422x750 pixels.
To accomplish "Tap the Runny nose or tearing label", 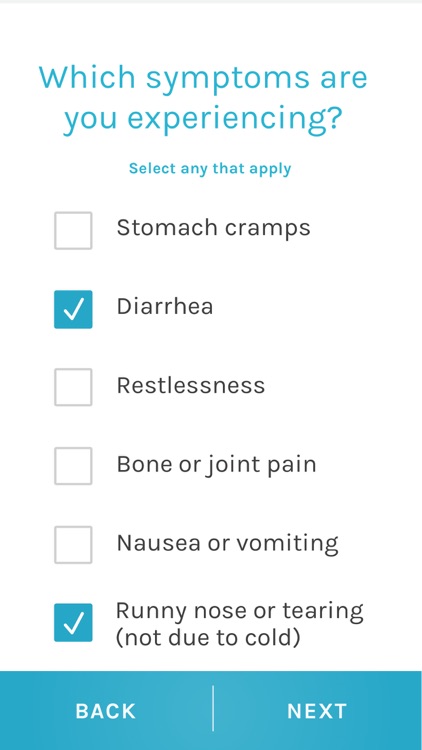I will coord(239,624).
